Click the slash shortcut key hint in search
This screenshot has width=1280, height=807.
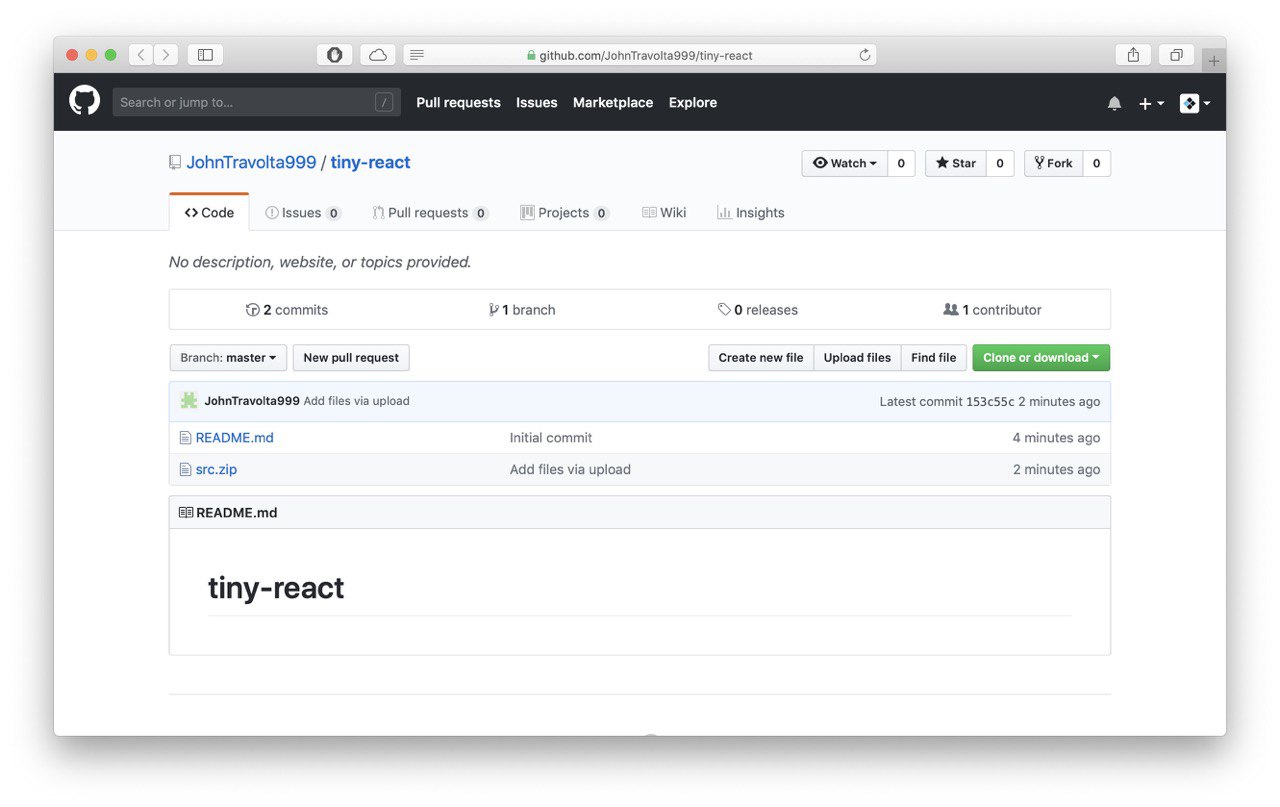pos(384,102)
